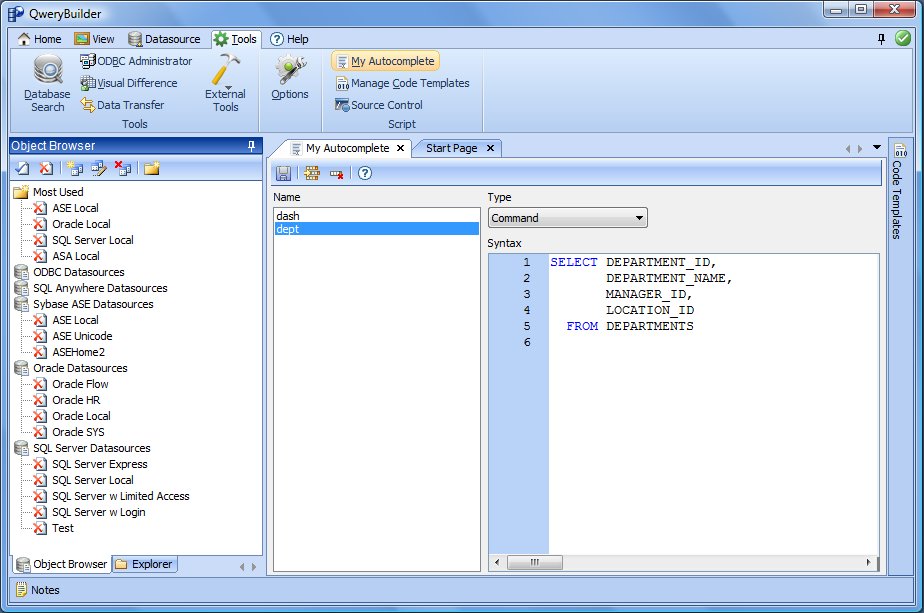This screenshot has height=613, width=924.
Task: Switch to Start Page tab
Action: pyautogui.click(x=451, y=148)
